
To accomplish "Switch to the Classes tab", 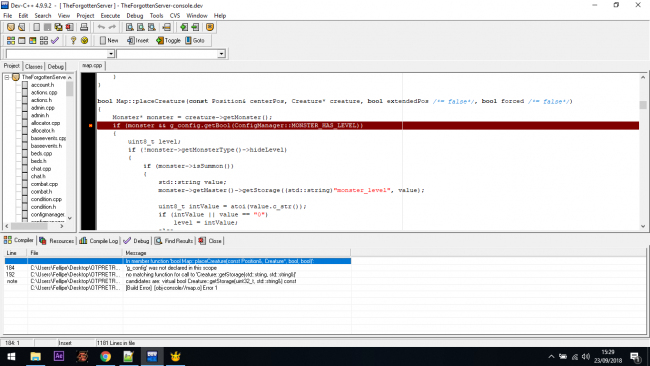I will point(34,66).
